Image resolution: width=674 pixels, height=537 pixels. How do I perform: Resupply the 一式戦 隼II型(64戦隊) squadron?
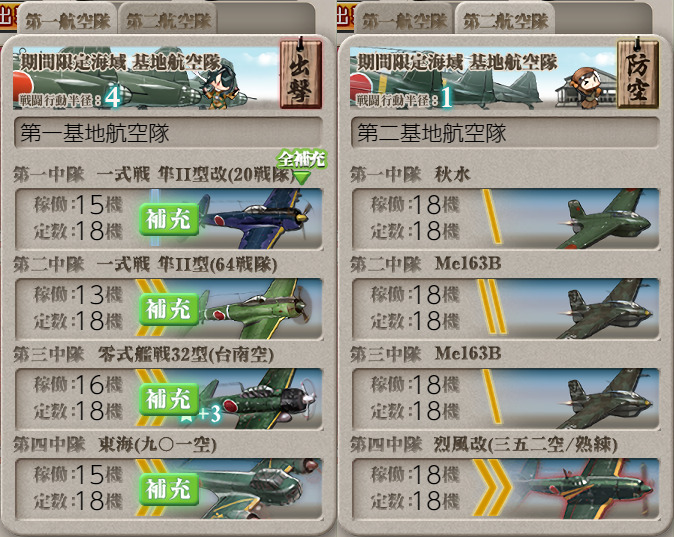pos(169,309)
